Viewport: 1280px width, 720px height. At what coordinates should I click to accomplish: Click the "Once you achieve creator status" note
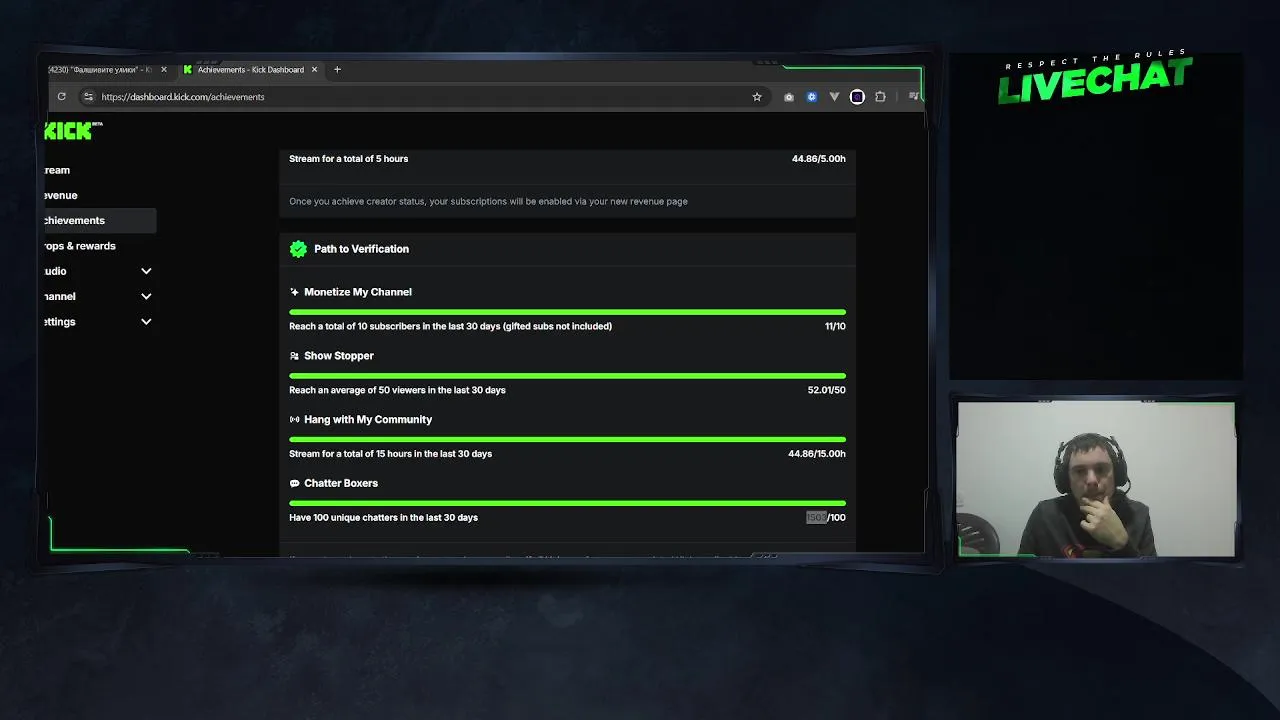[488, 202]
